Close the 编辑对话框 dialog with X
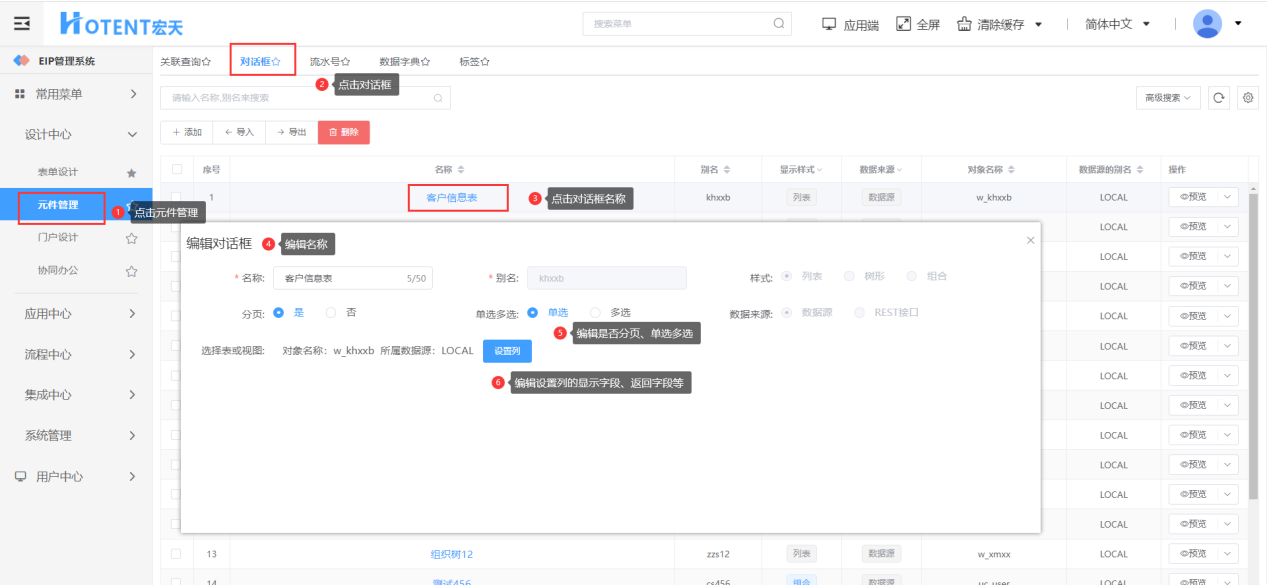The height and width of the screenshot is (585, 1267). [1030, 241]
